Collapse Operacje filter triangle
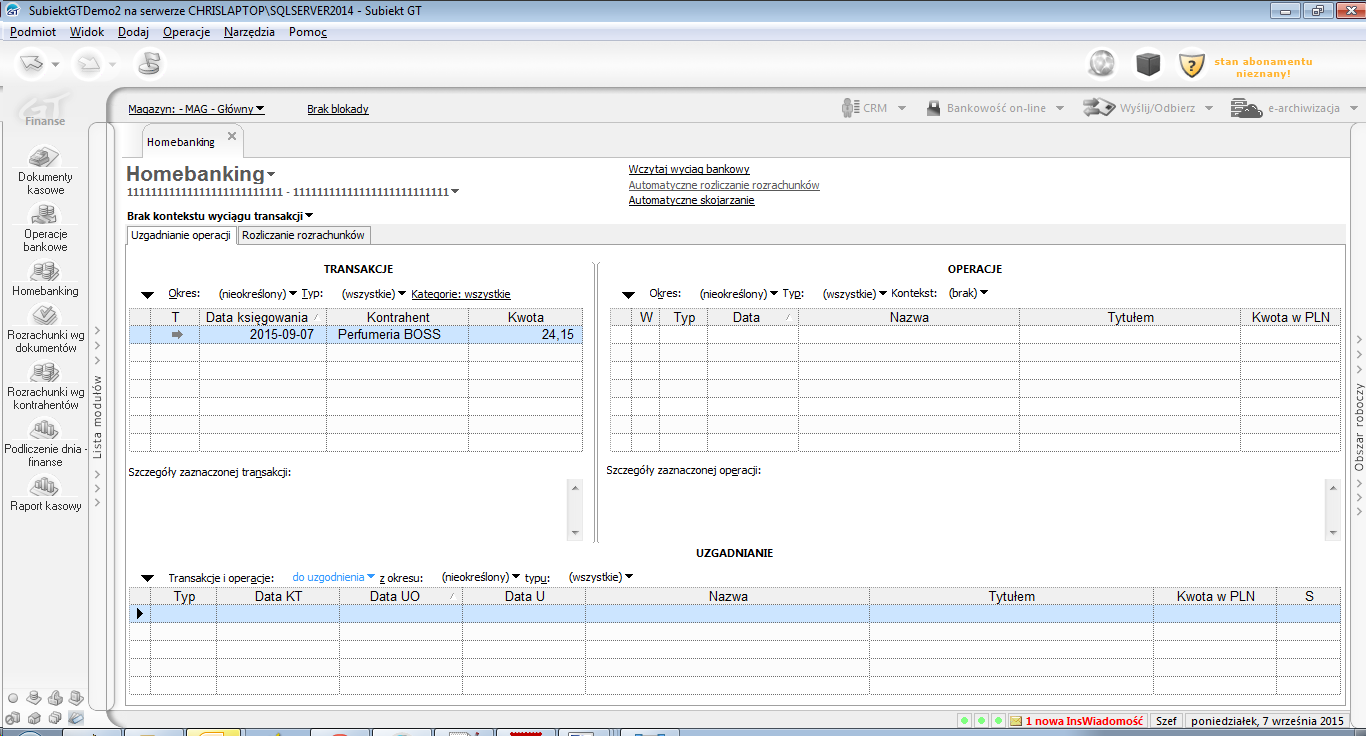 [629, 295]
